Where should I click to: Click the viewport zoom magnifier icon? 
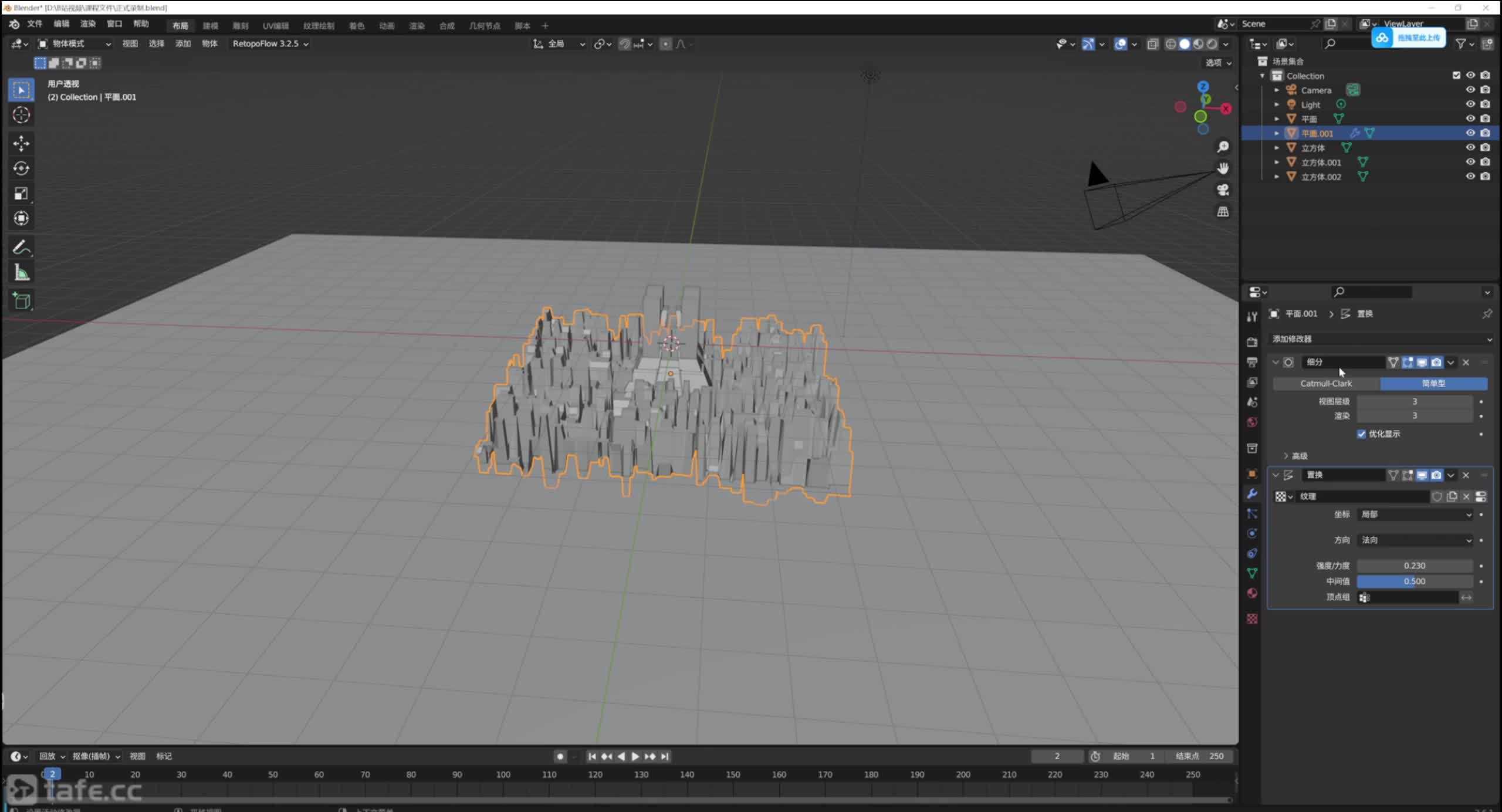tap(1223, 147)
